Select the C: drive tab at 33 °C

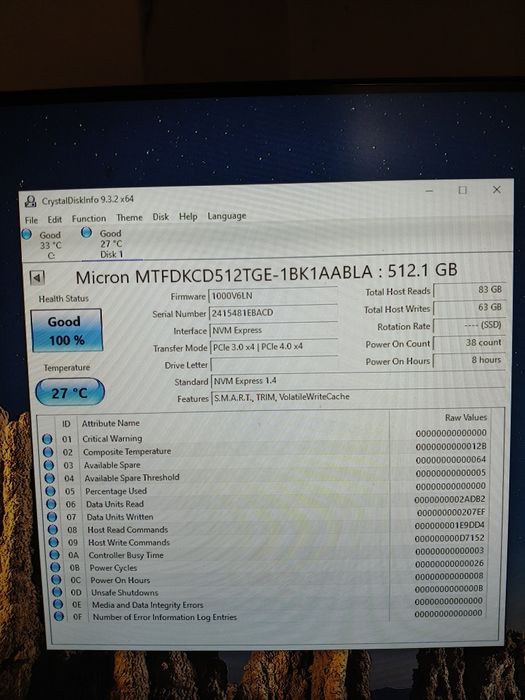click(43, 245)
